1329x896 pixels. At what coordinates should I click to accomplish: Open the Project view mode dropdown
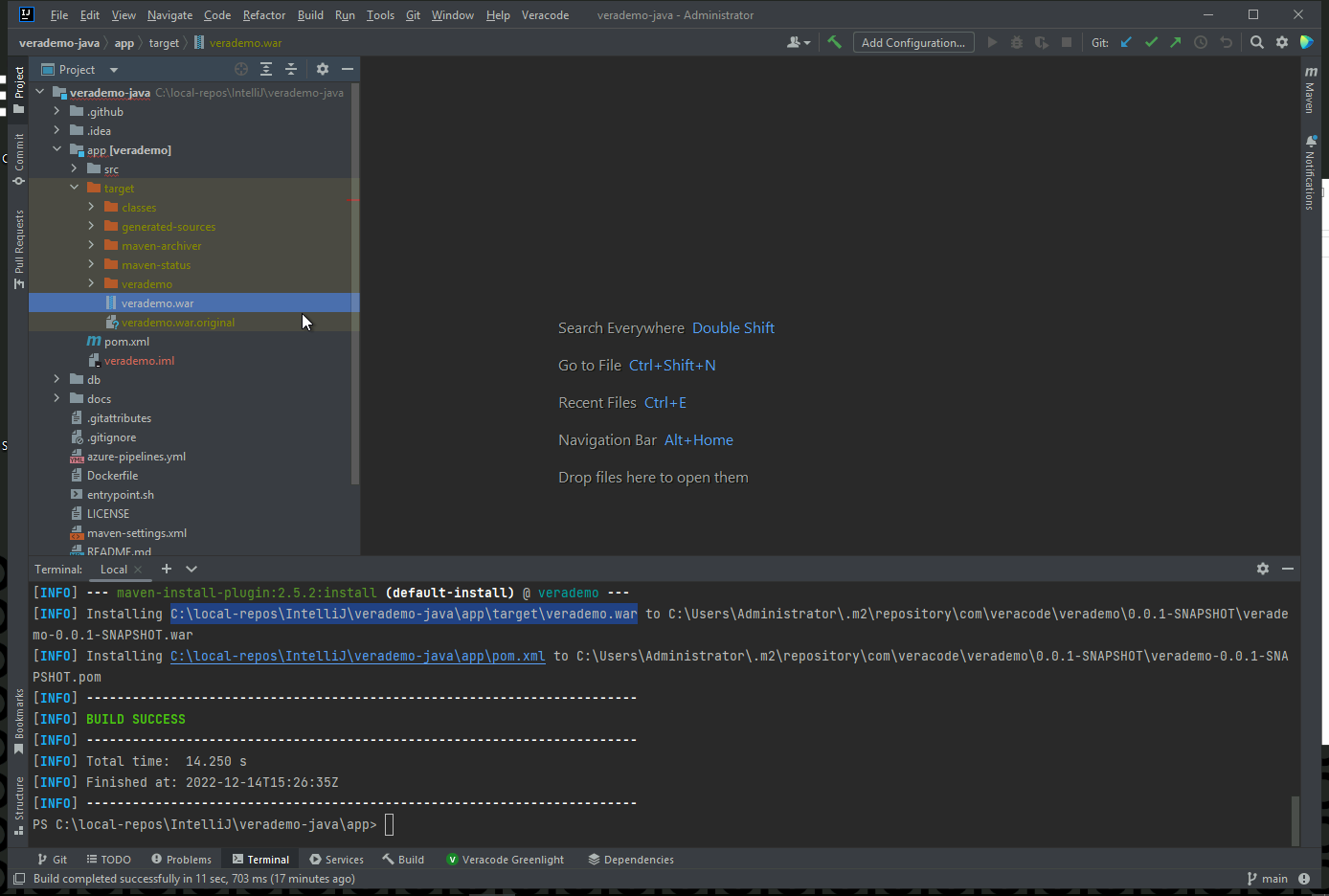(x=114, y=70)
